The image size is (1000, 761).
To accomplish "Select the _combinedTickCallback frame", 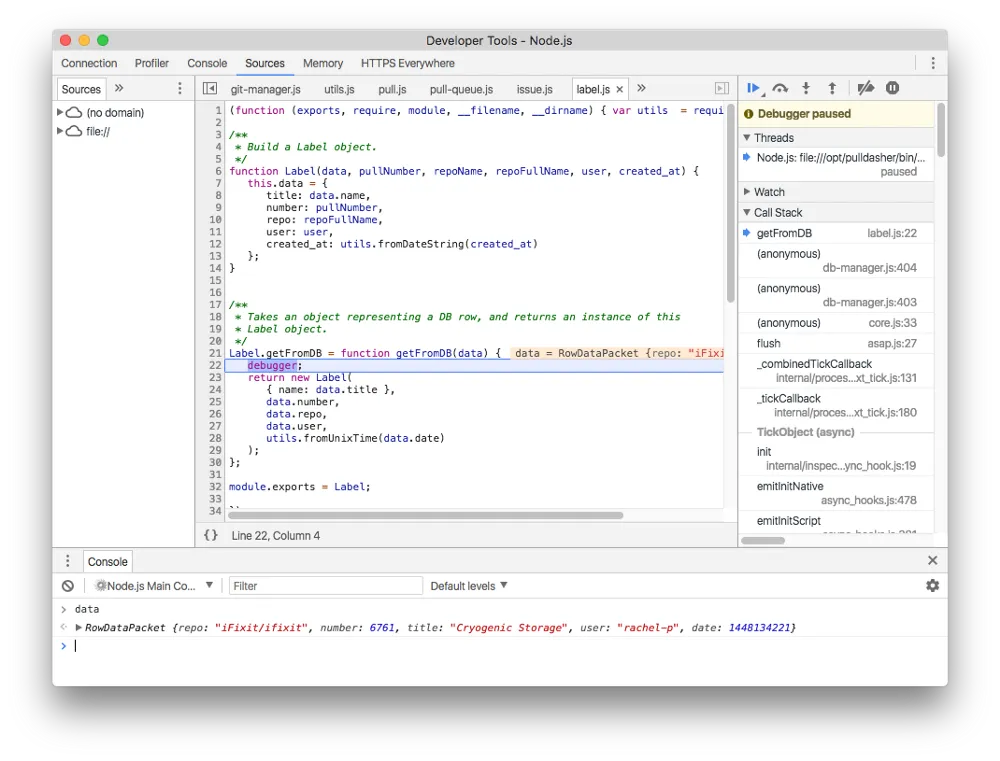I will [836, 371].
